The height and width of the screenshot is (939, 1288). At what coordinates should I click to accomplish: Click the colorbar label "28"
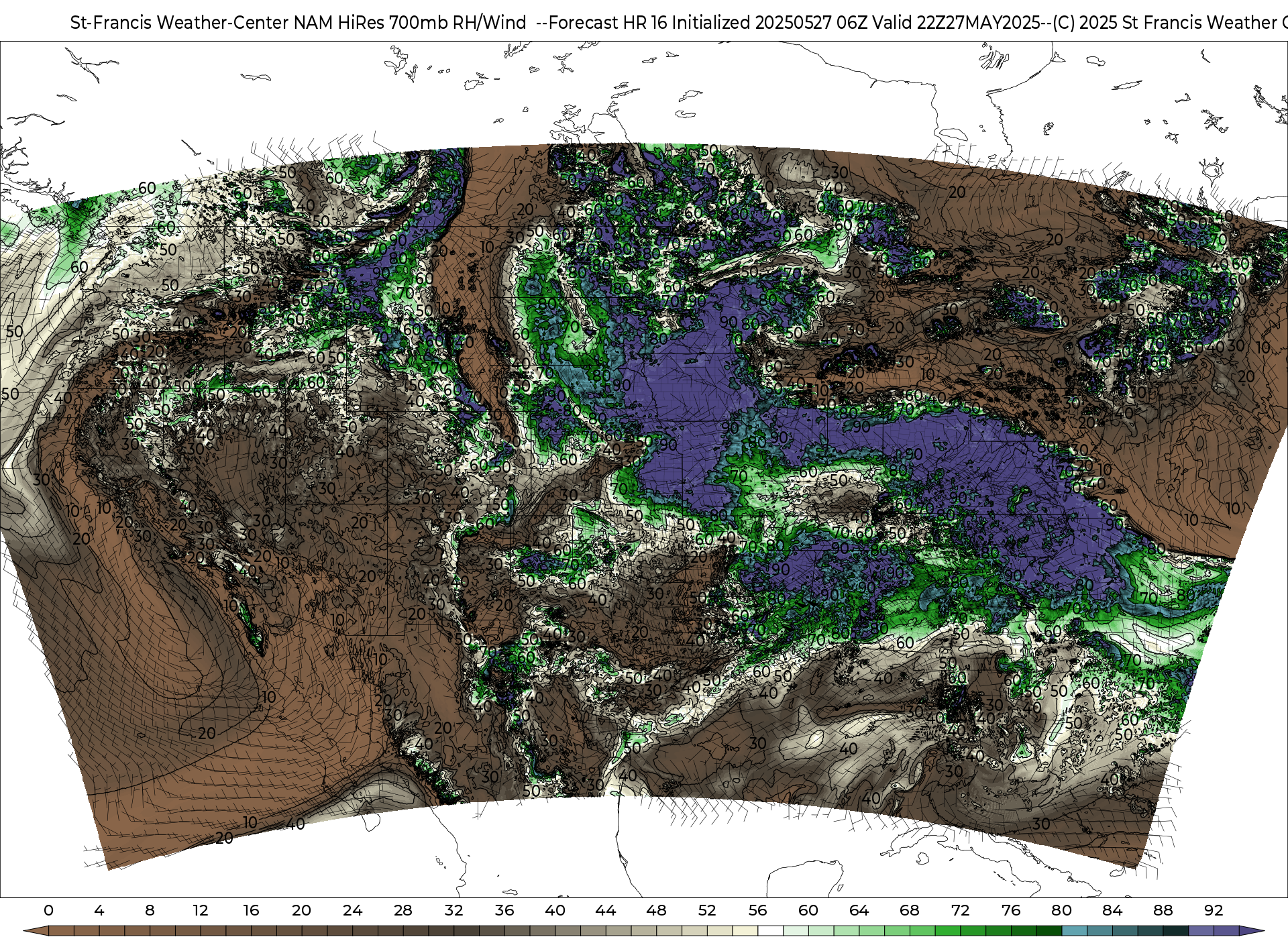coord(403,910)
